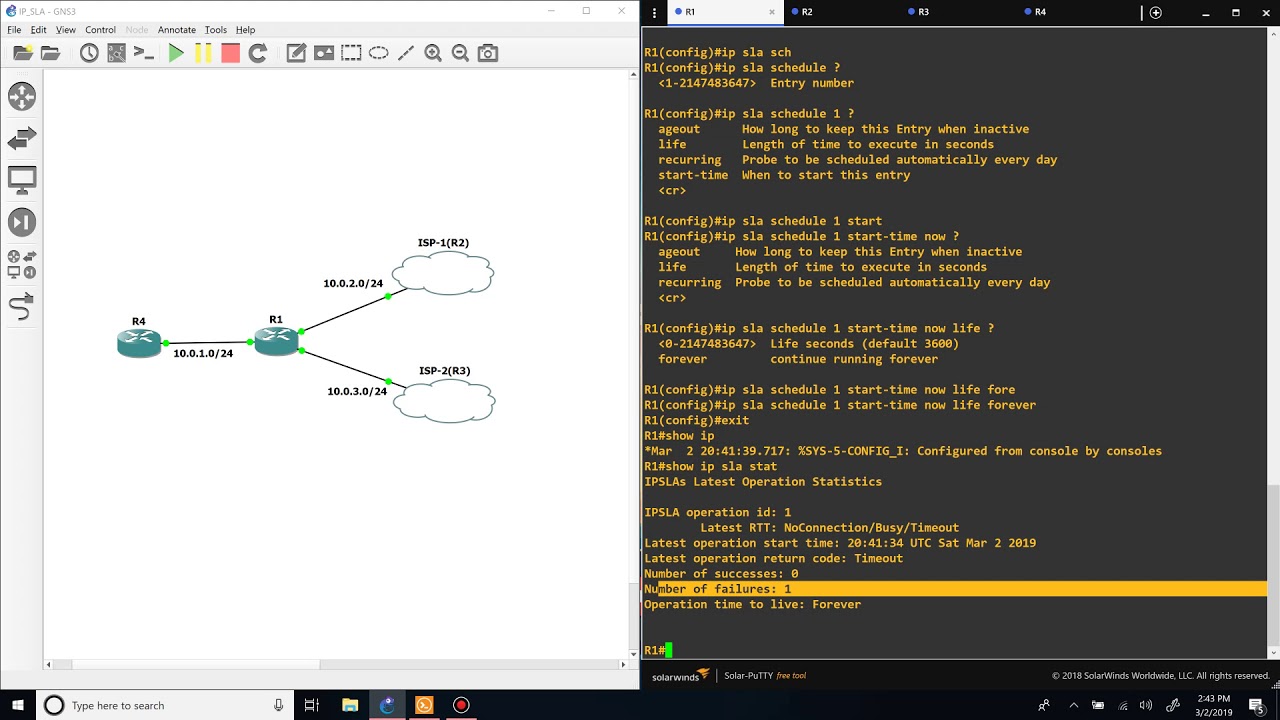Click the Windows Start button
Image resolution: width=1280 pixels, height=720 pixels.
click(x=18, y=705)
